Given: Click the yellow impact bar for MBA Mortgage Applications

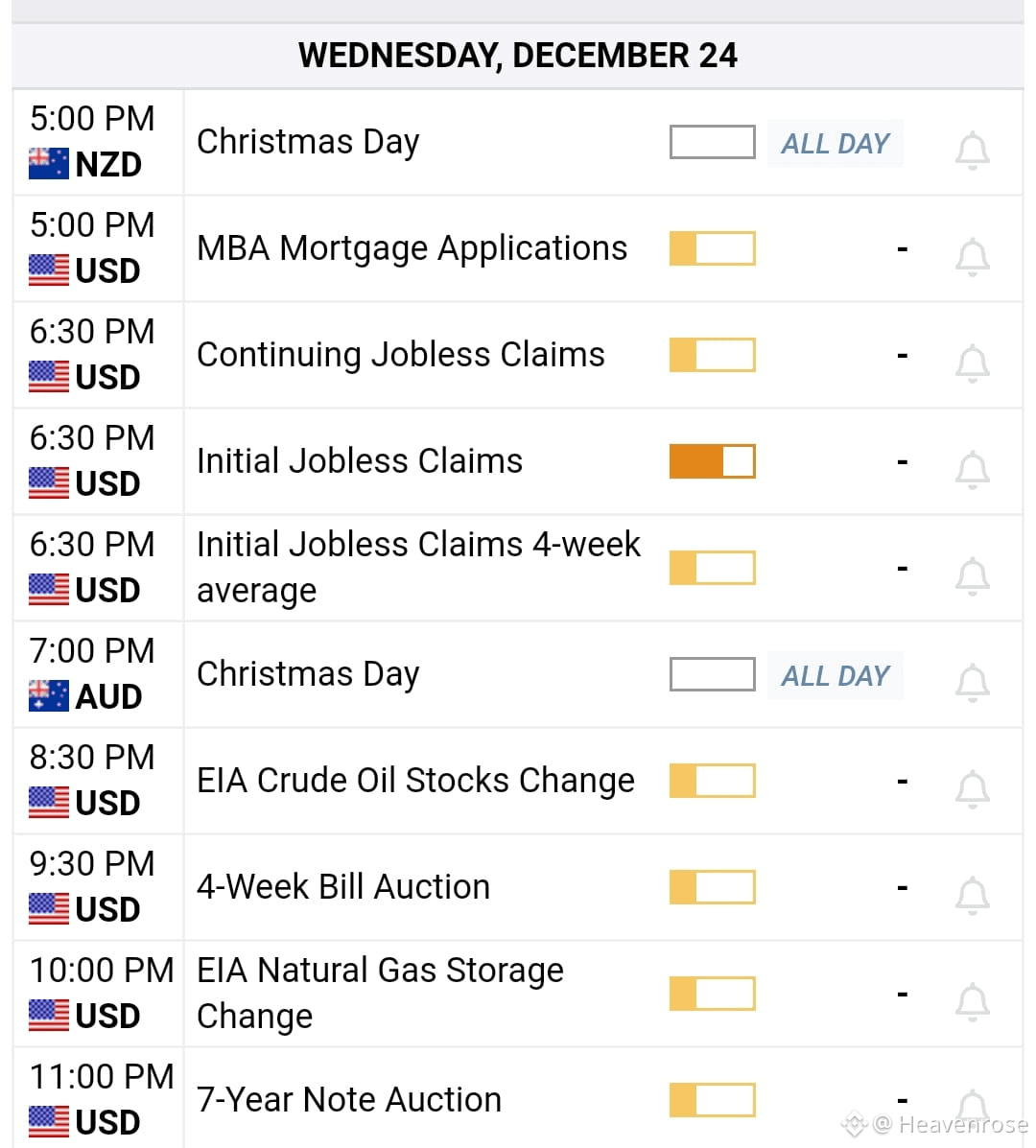Looking at the screenshot, I should click(713, 248).
